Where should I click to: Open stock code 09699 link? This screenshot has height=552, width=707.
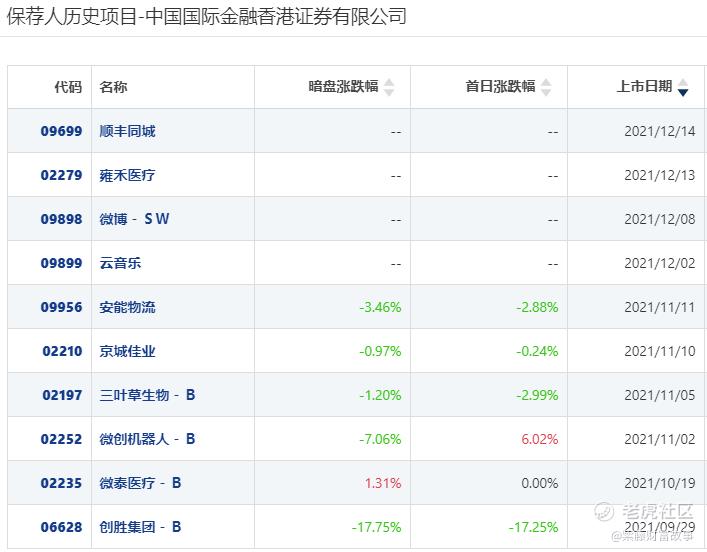61,131
